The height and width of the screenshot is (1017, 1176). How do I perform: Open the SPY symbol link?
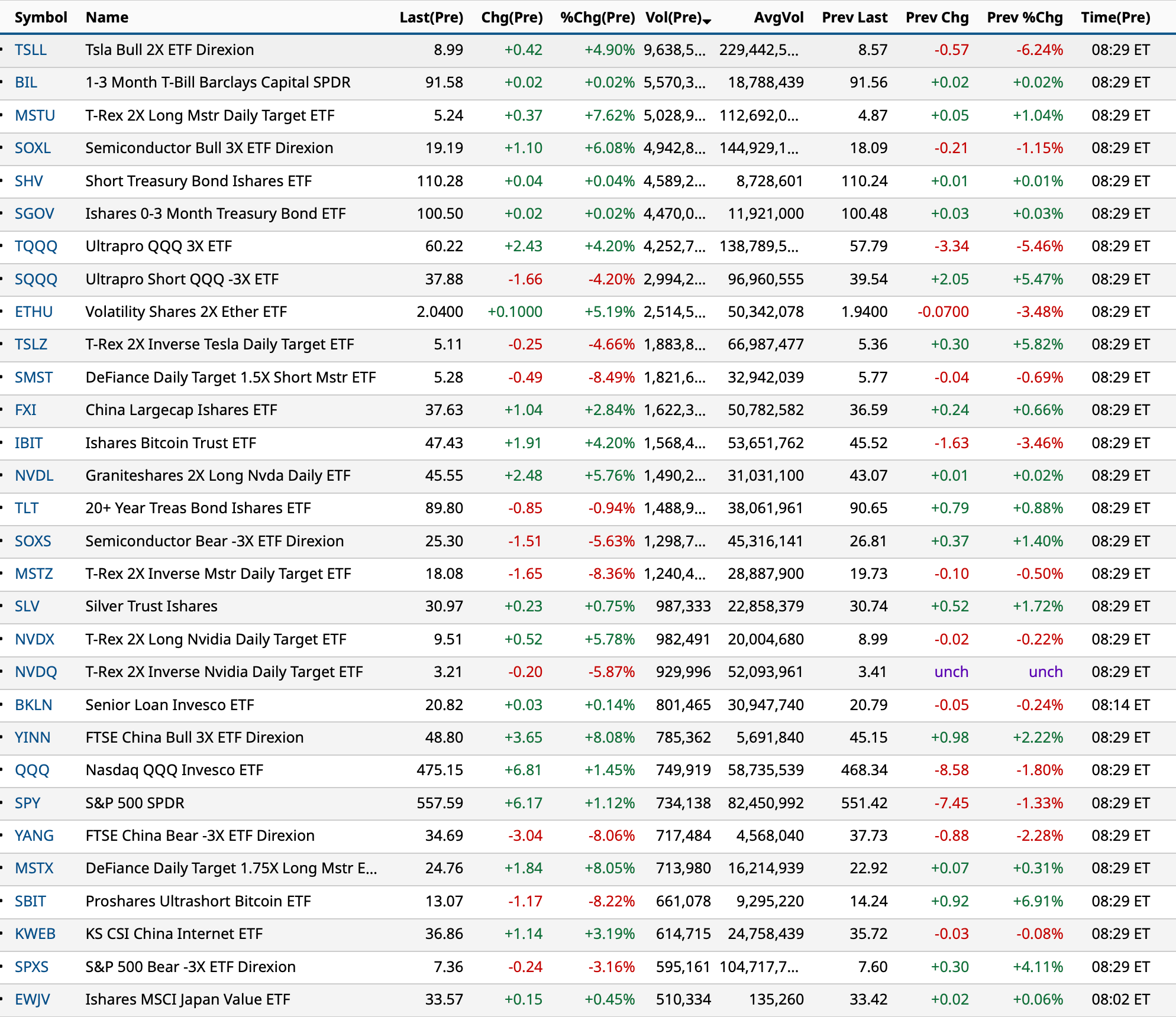tap(28, 803)
